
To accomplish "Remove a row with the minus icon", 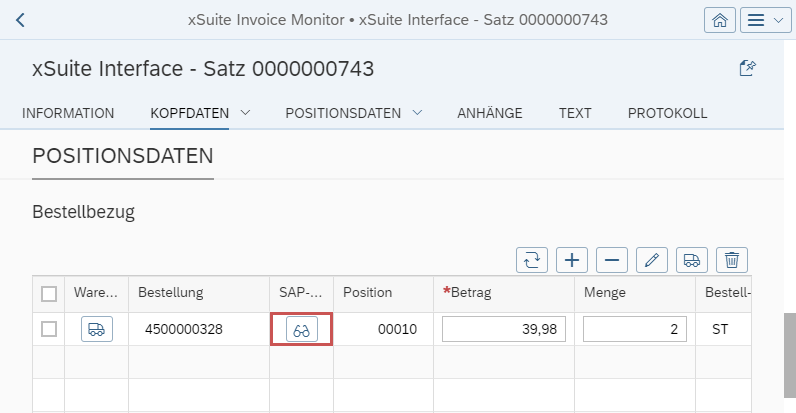I will coord(612,260).
